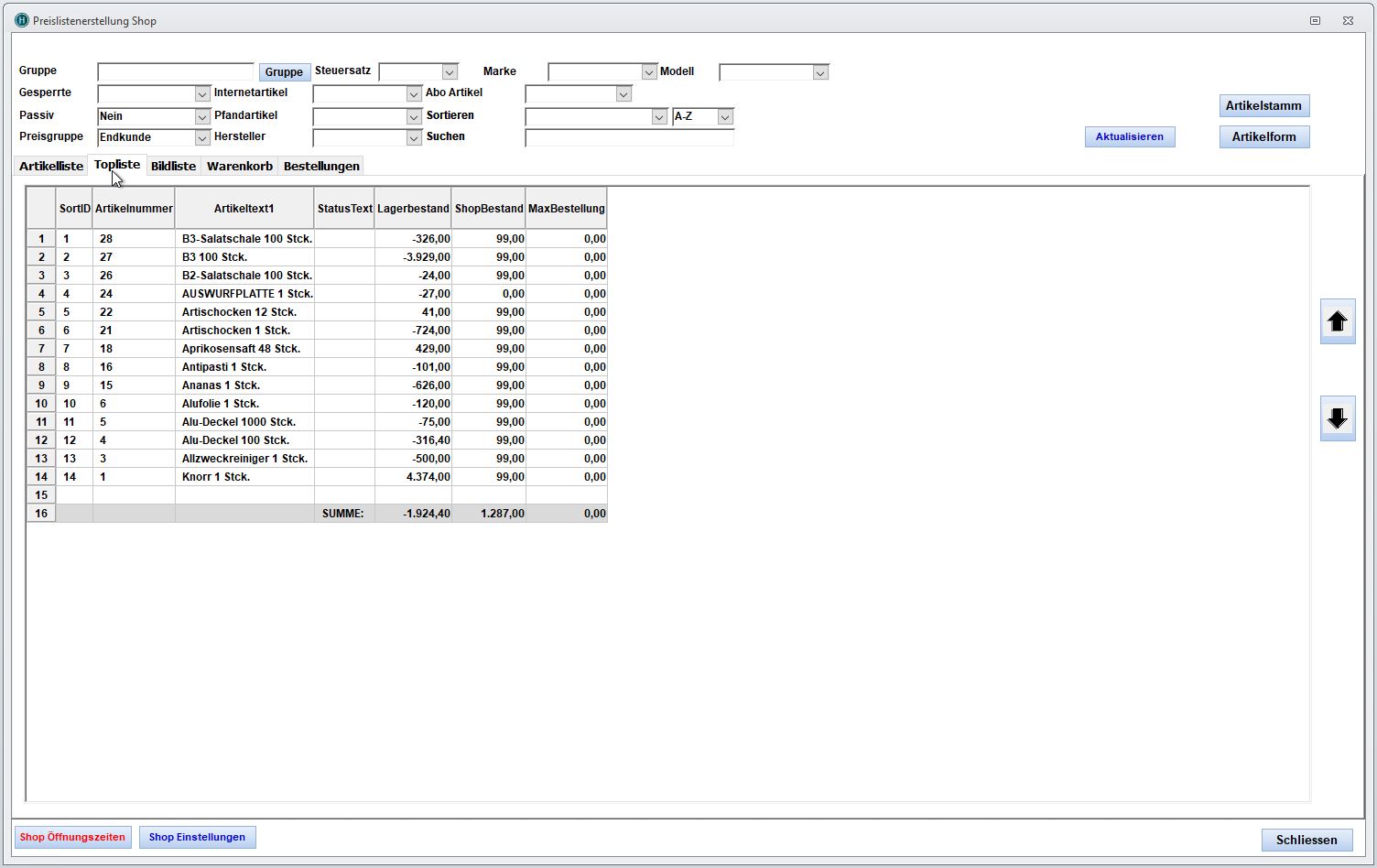Switch to the Bestellungen tab
Viewport: 1377px width, 868px height.
tap(321, 166)
